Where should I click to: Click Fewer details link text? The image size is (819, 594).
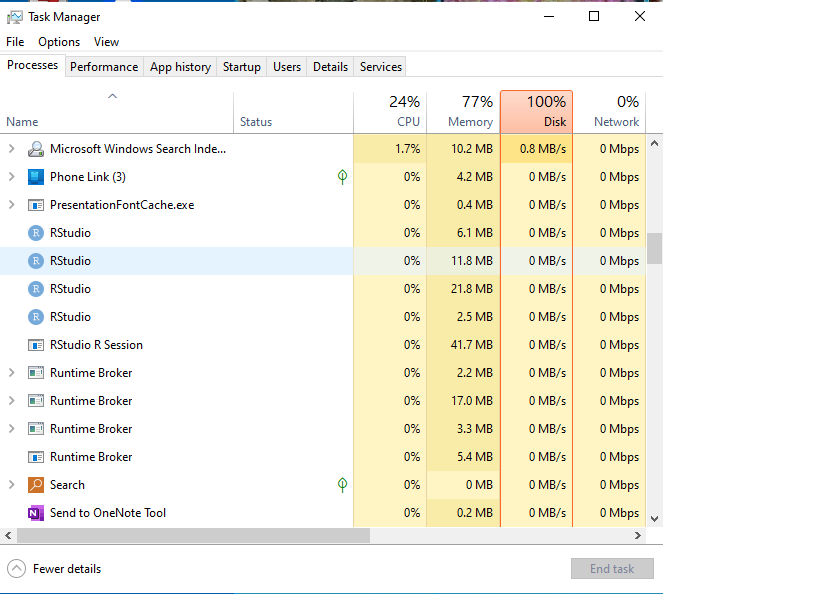click(x=67, y=569)
